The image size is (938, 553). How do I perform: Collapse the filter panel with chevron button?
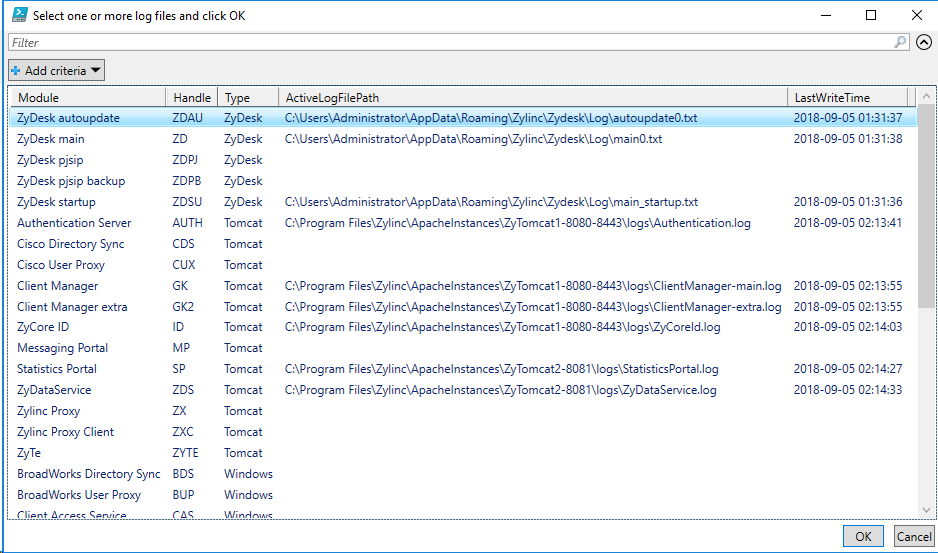pyautogui.click(x=924, y=42)
